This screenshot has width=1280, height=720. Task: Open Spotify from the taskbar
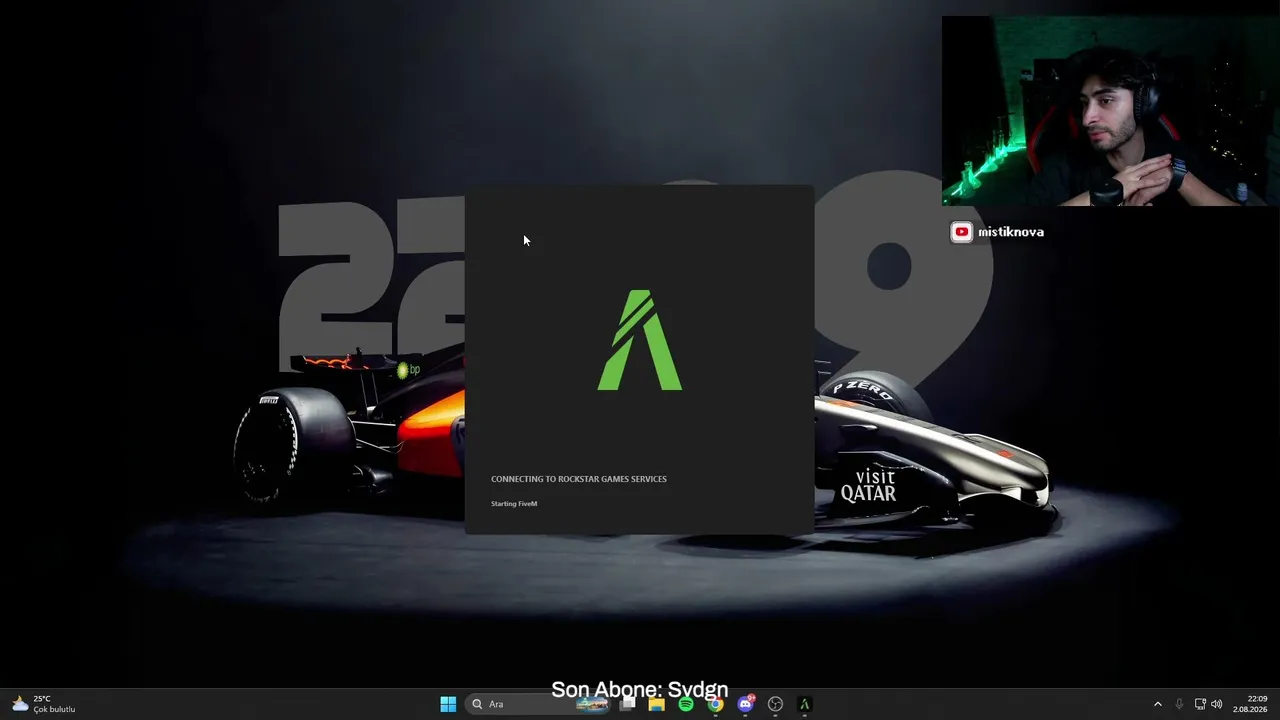[x=686, y=704]
